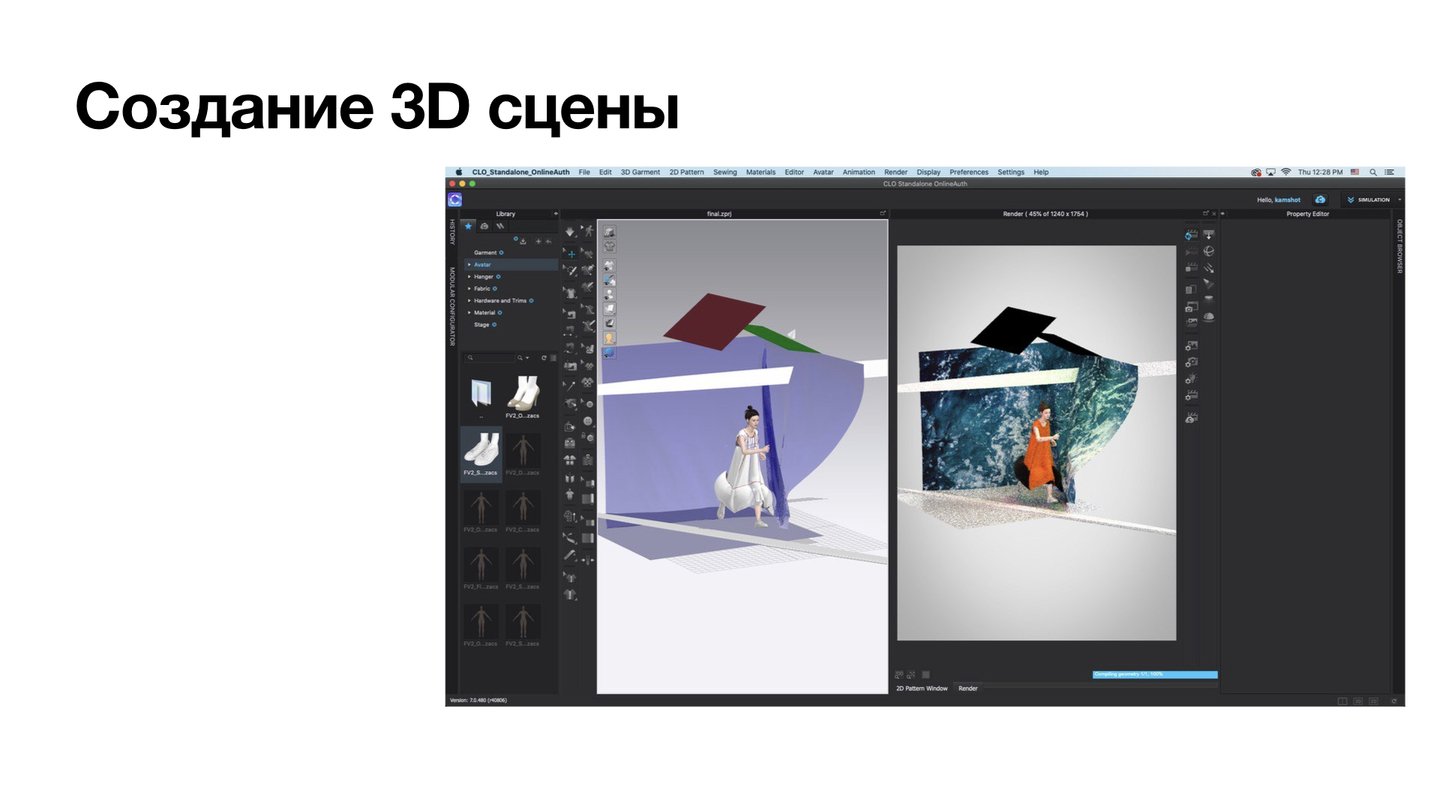Open the 3D Garment menu
Viewport: 1440px width, 810px height.
640,172
